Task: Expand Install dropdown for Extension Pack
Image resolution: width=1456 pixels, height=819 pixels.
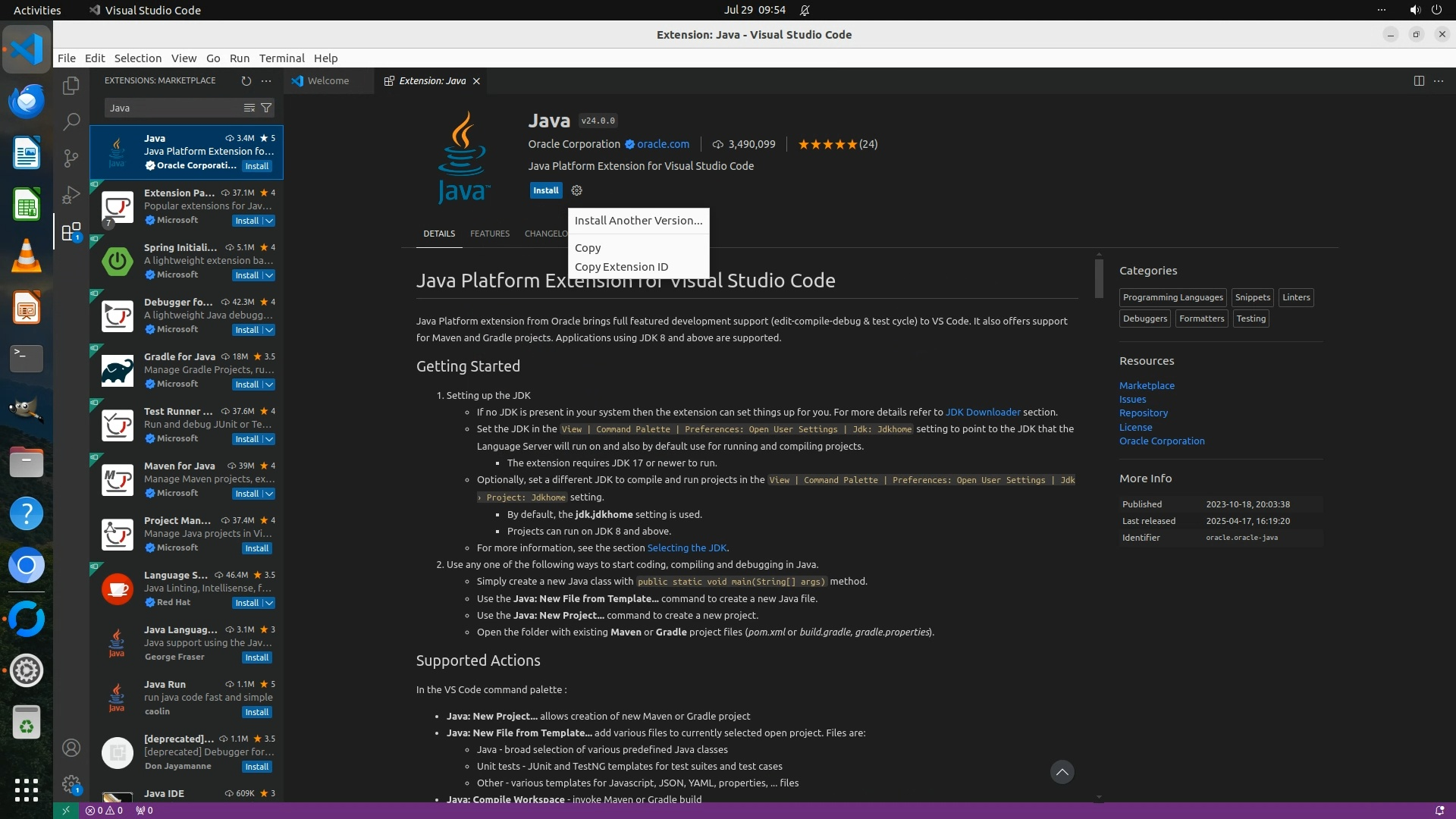Action: [x=269, y=221]
